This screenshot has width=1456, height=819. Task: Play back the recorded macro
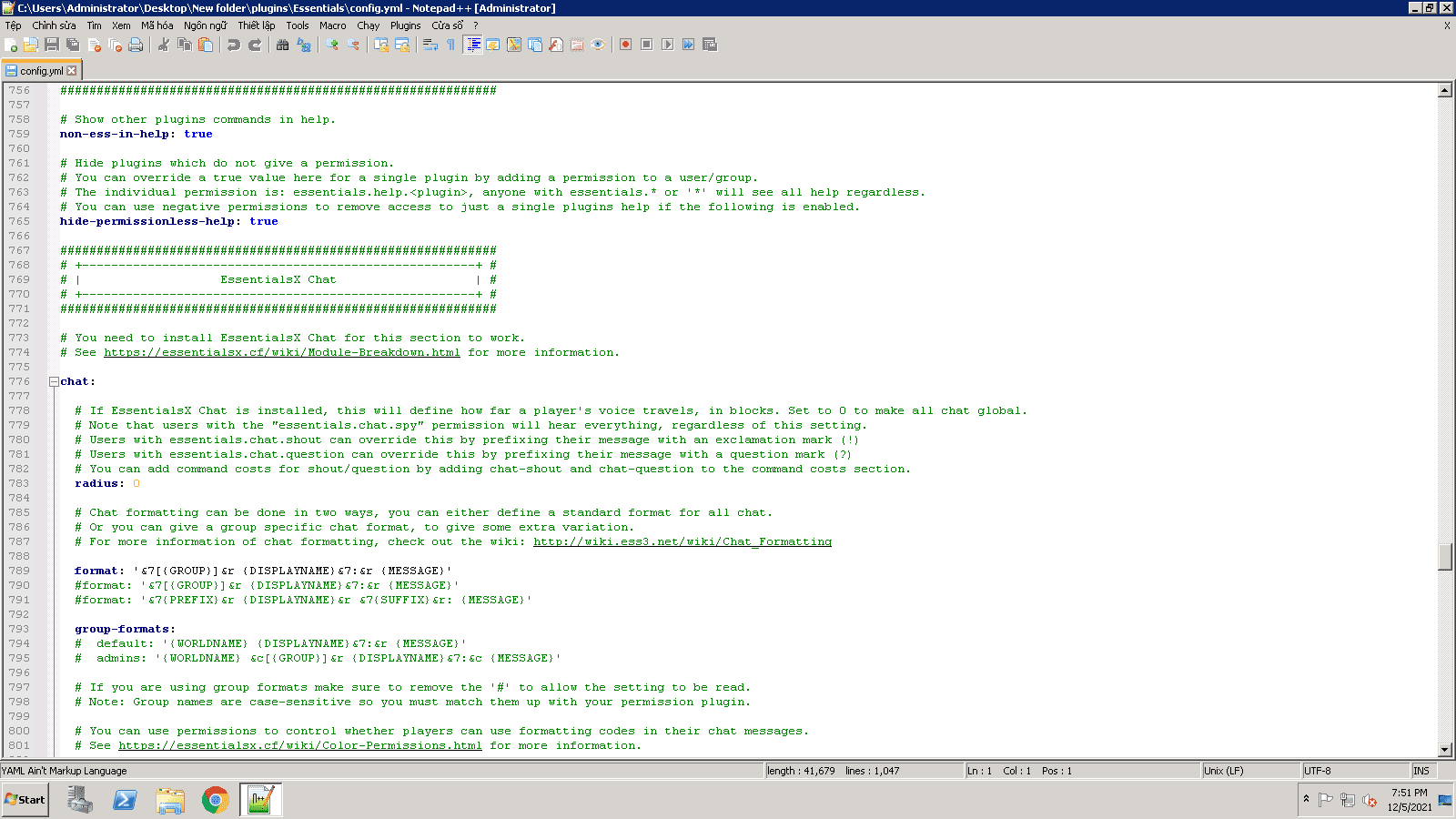click(x=668, y=45)
